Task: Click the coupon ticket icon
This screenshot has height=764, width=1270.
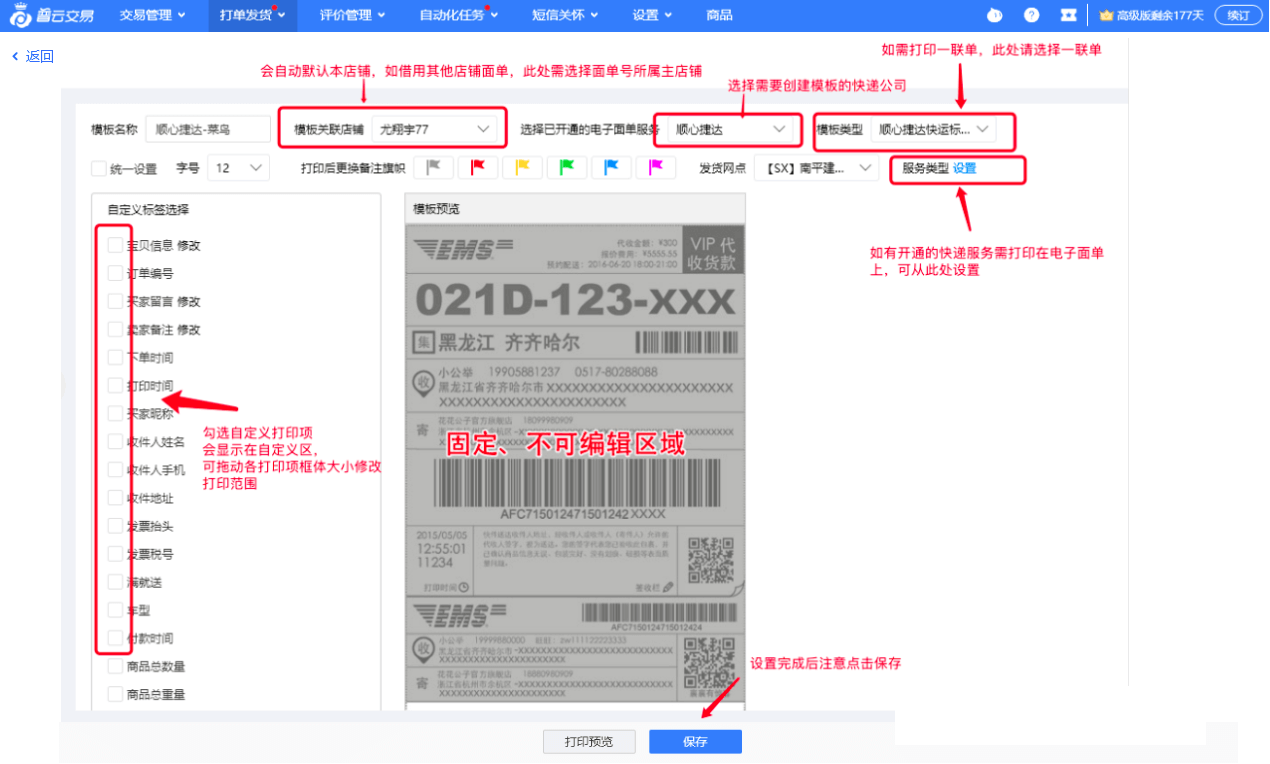Action: (1069, 15)
